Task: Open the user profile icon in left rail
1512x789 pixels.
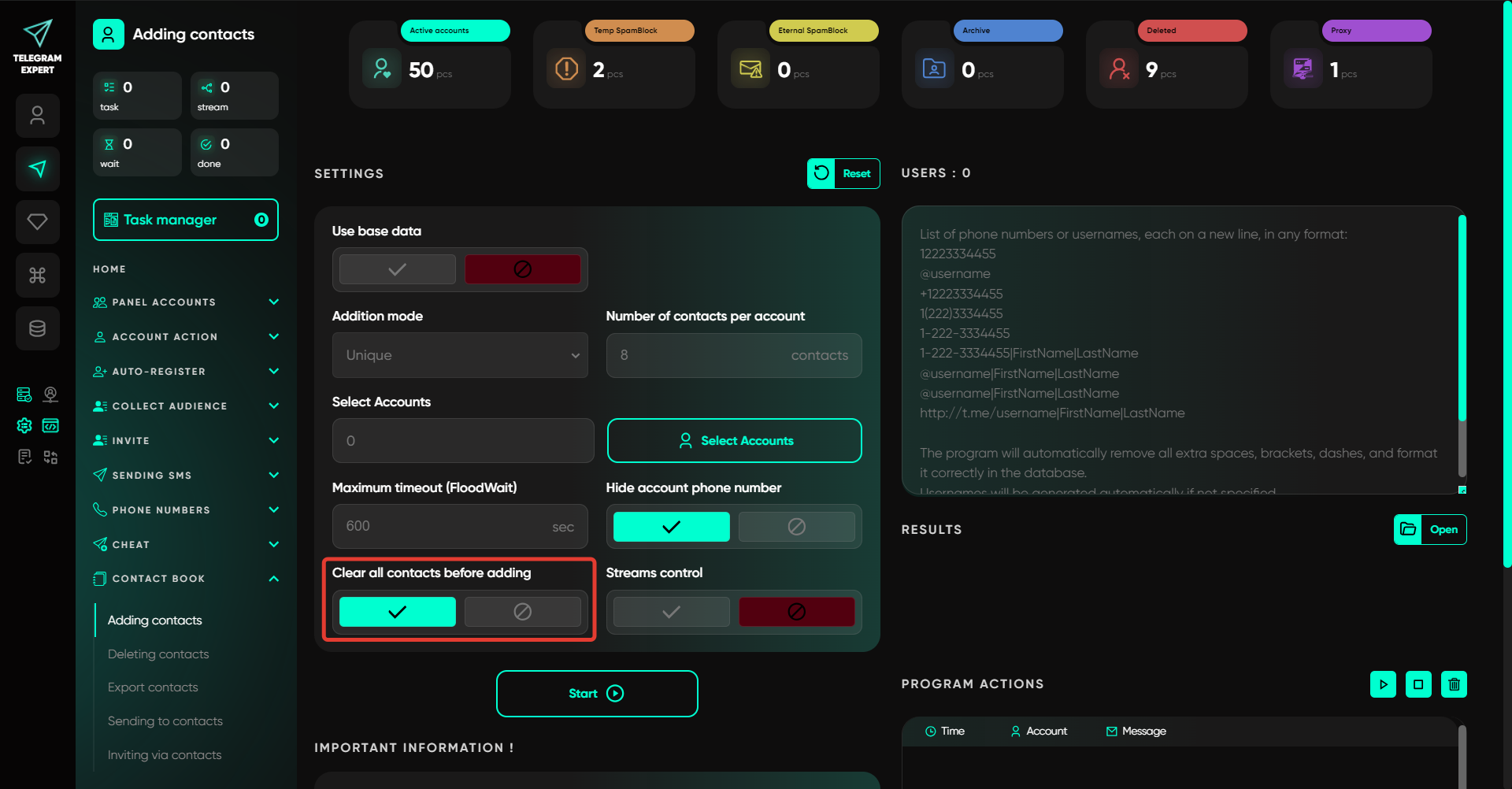Action: 37,116
